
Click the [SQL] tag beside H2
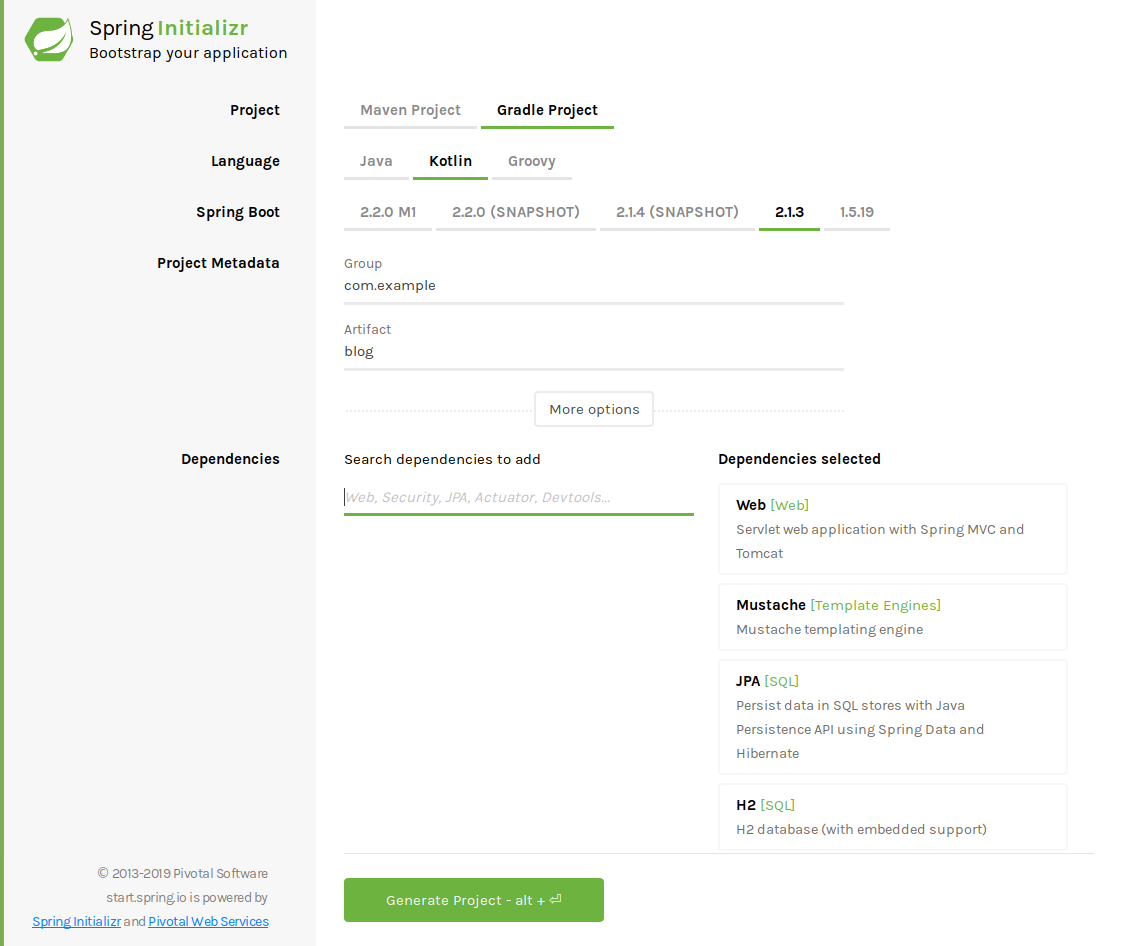tap(777, 805)
